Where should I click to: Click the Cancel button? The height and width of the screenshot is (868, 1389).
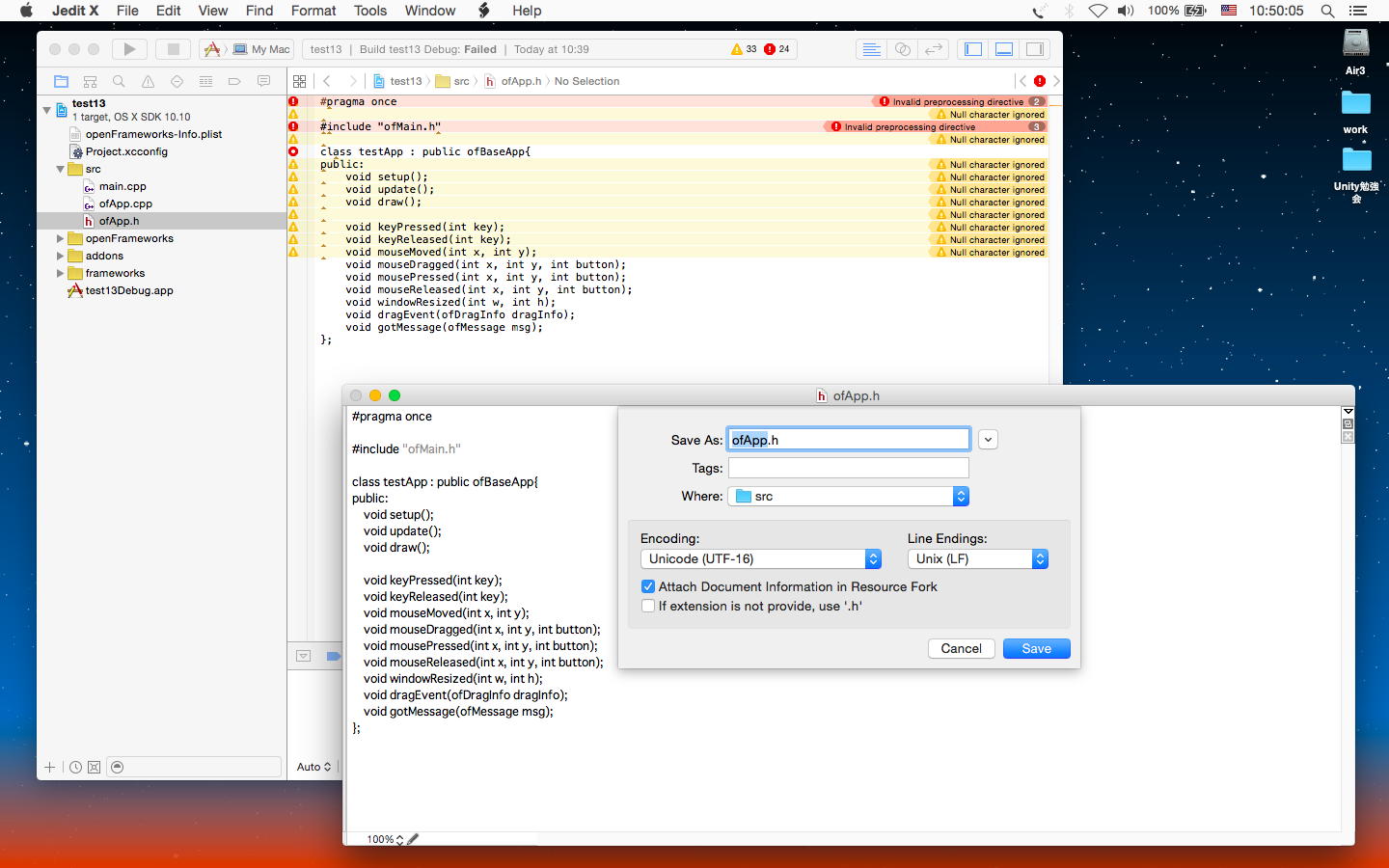click(x=961, y=648)
